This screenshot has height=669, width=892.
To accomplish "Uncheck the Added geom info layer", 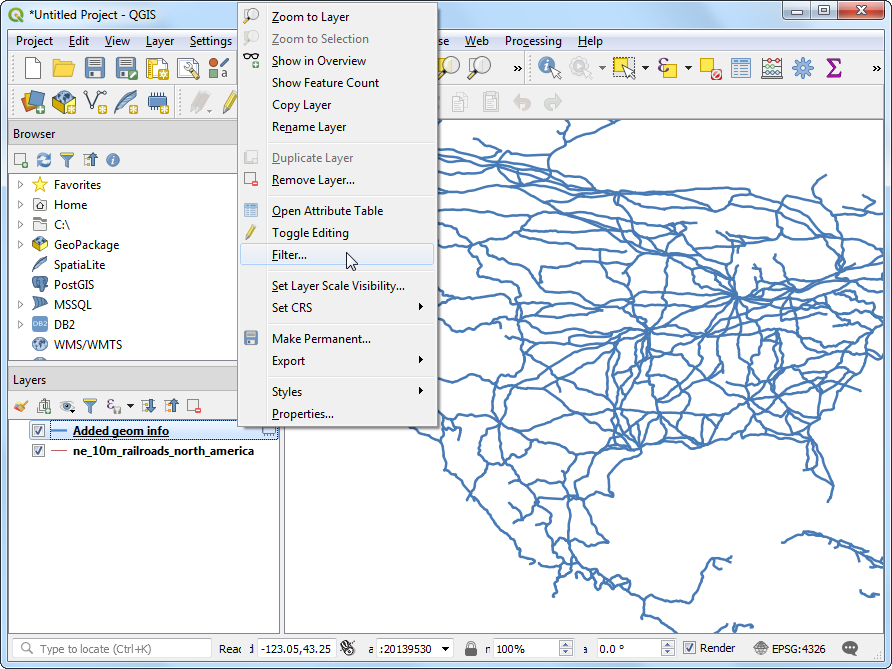I will coord(38,431).
